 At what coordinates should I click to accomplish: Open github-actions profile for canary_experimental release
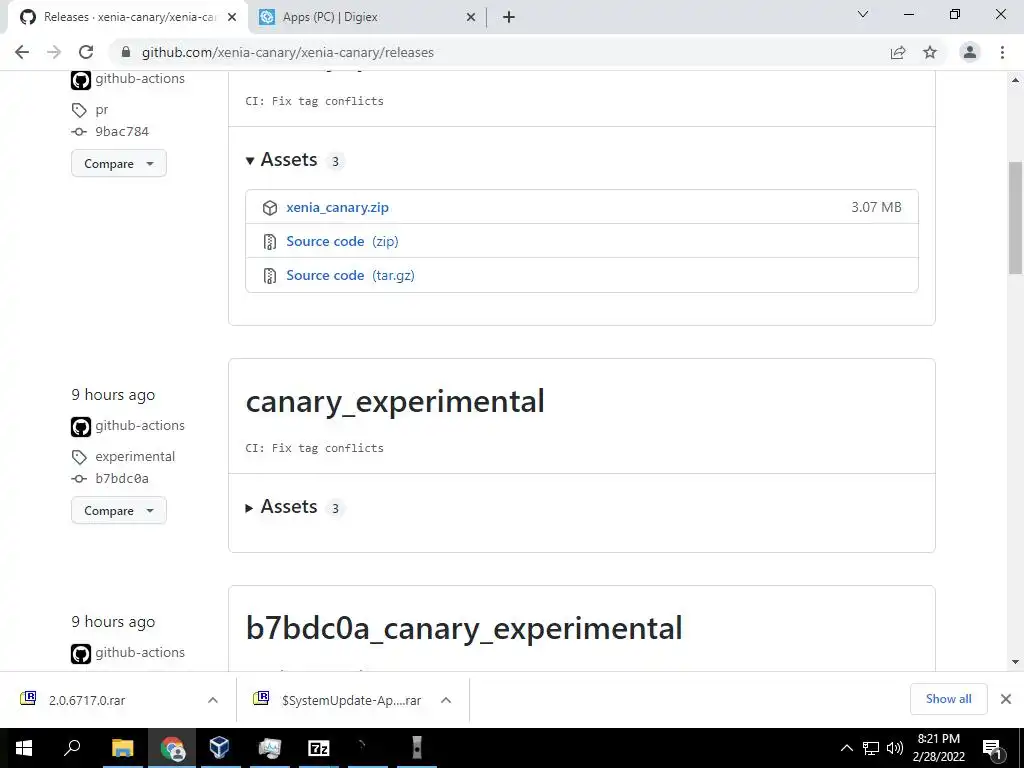(140, 425)
